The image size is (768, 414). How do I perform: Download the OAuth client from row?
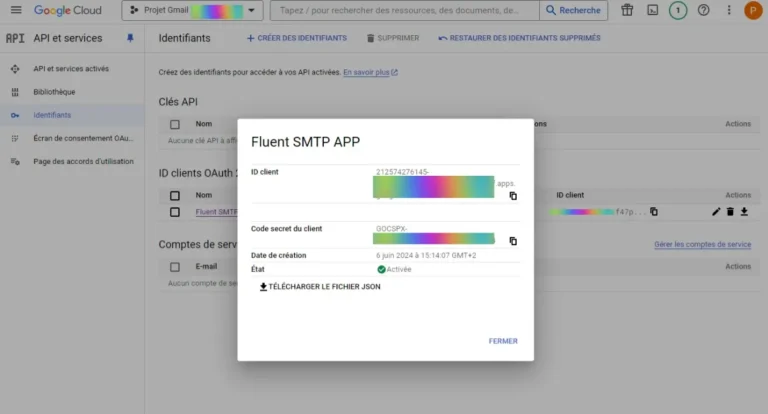click(744, 212)
